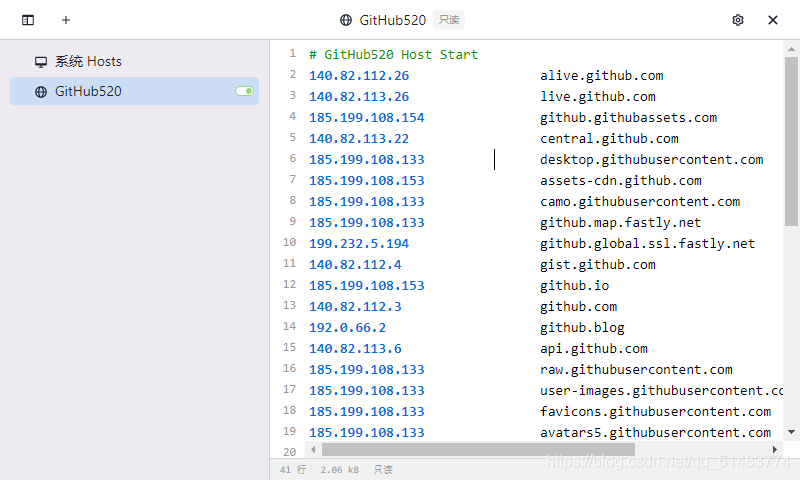
Task: Click hostname favicons.githubusercontent.com
Action: click(656, 411)
